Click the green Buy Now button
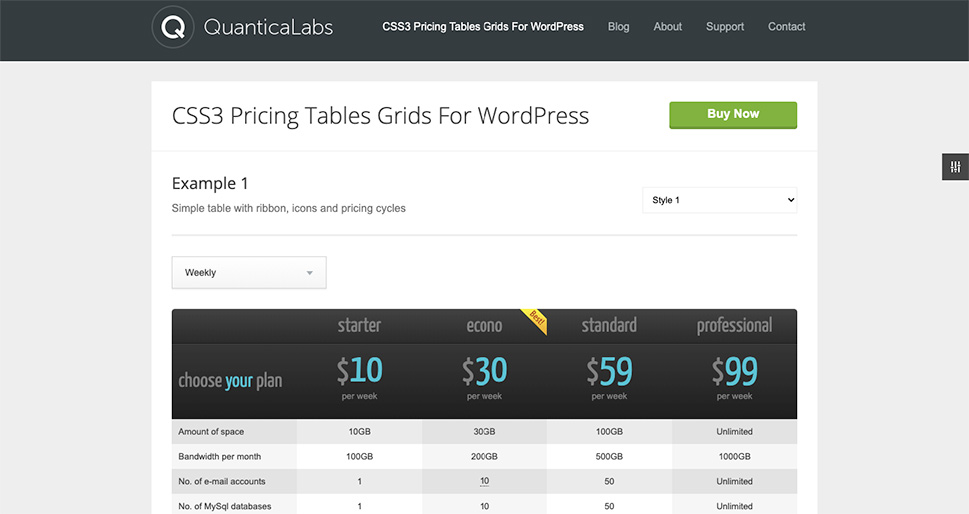The height and width of the screenshot is (514, 969). pyautogui.click(x=733, y=115)
